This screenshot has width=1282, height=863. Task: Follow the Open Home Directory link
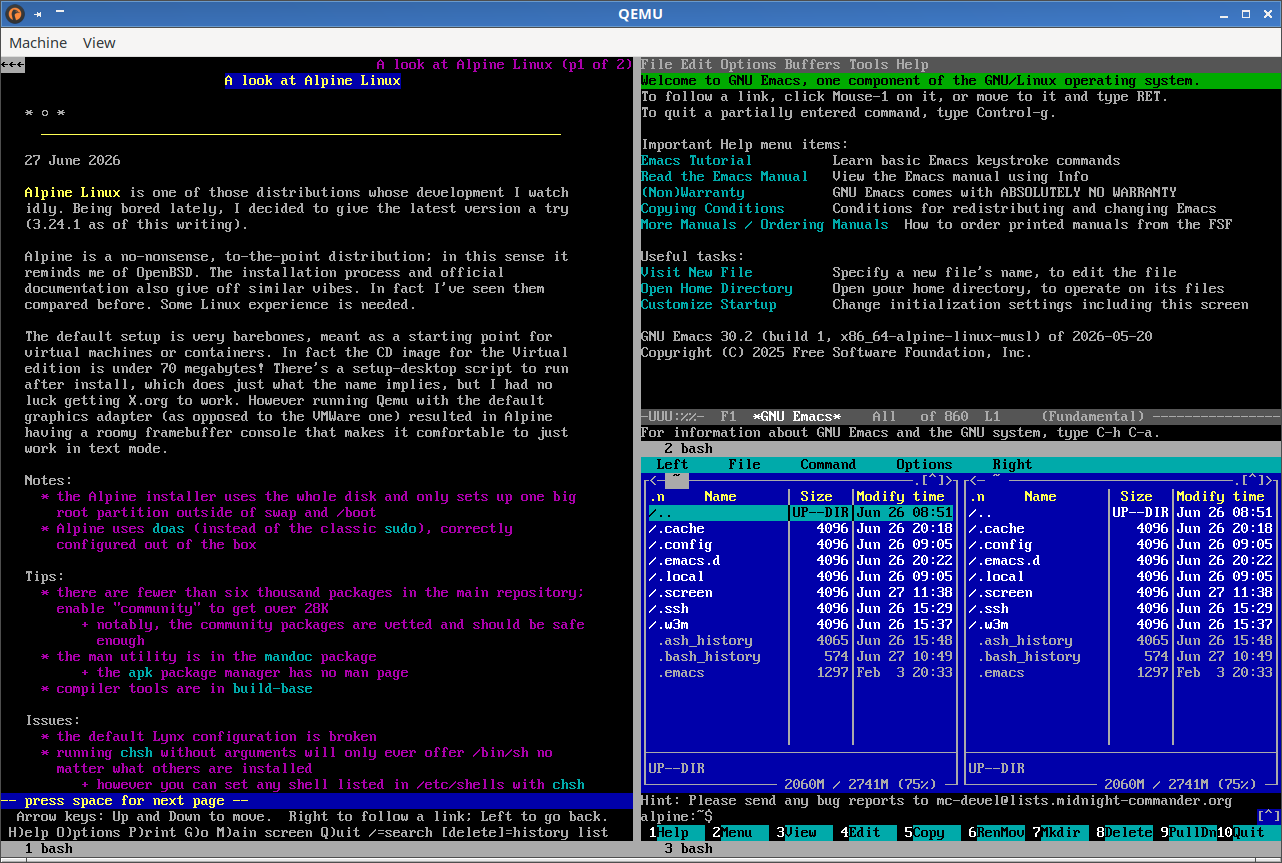[717, 289]
